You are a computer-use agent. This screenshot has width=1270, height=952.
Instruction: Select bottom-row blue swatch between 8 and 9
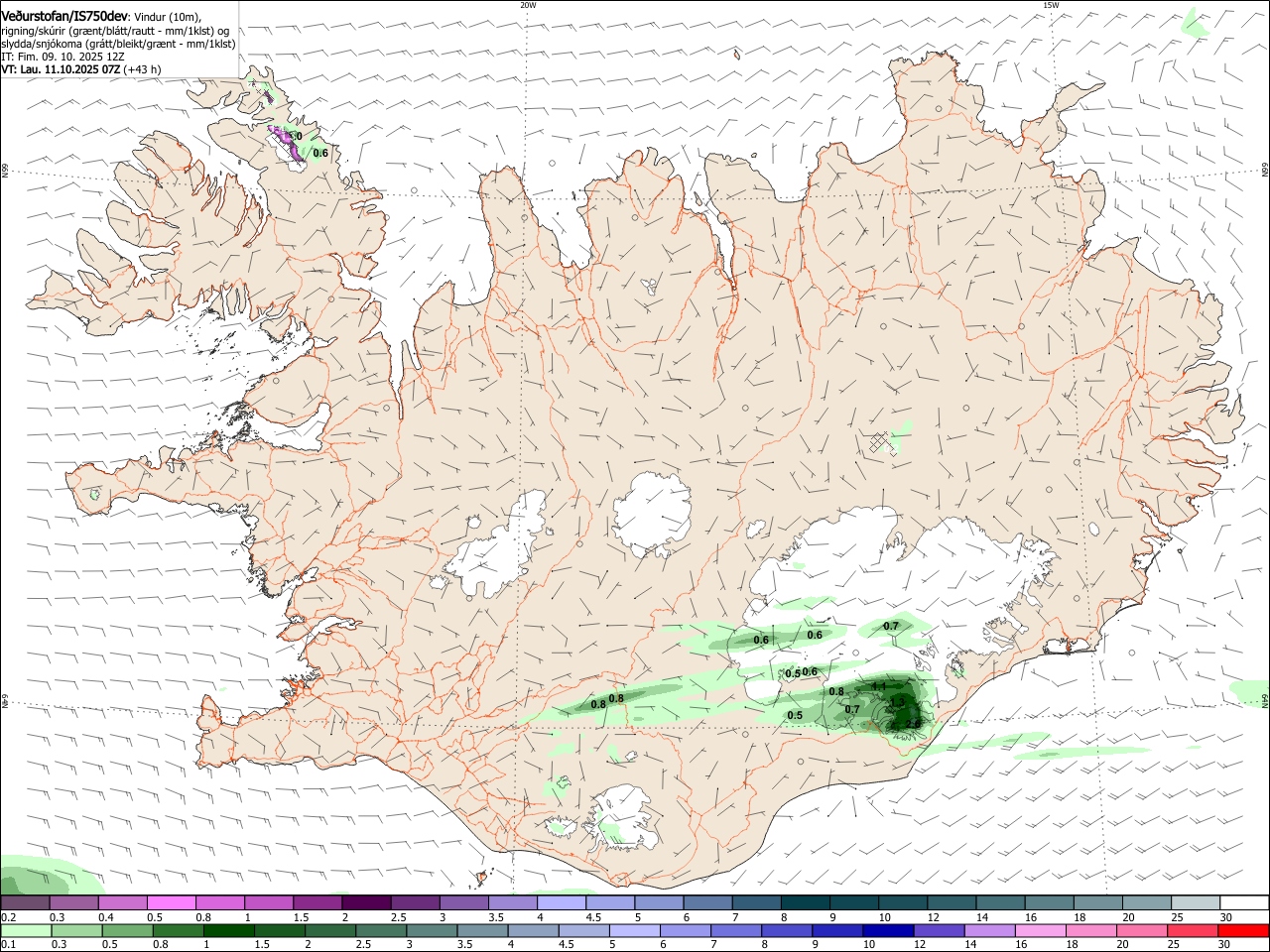pyautogui.click(x=786, y=931)
